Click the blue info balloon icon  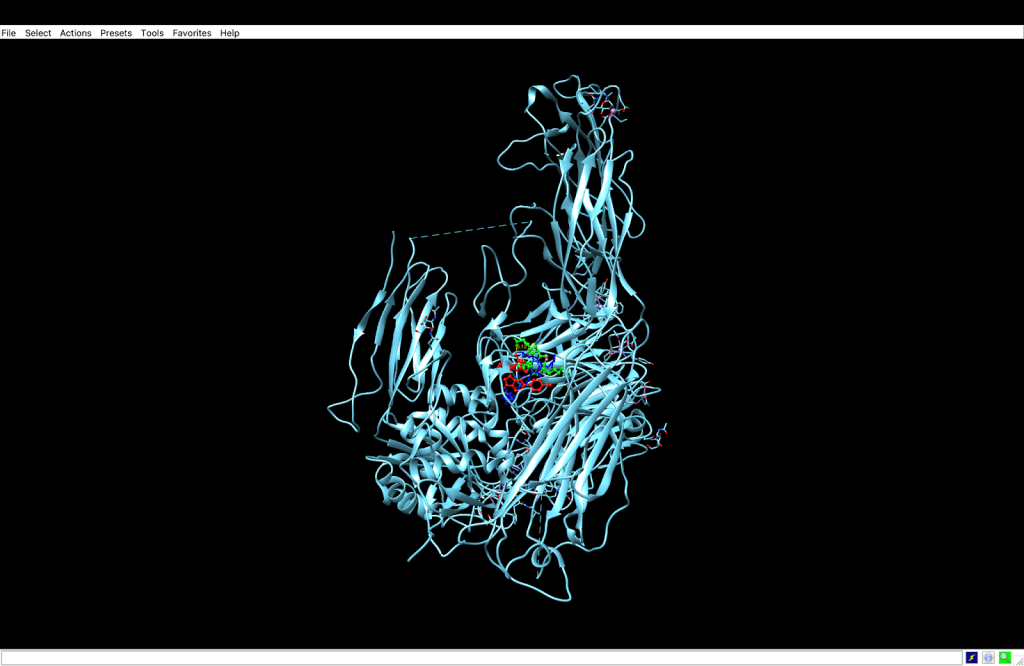988,657
